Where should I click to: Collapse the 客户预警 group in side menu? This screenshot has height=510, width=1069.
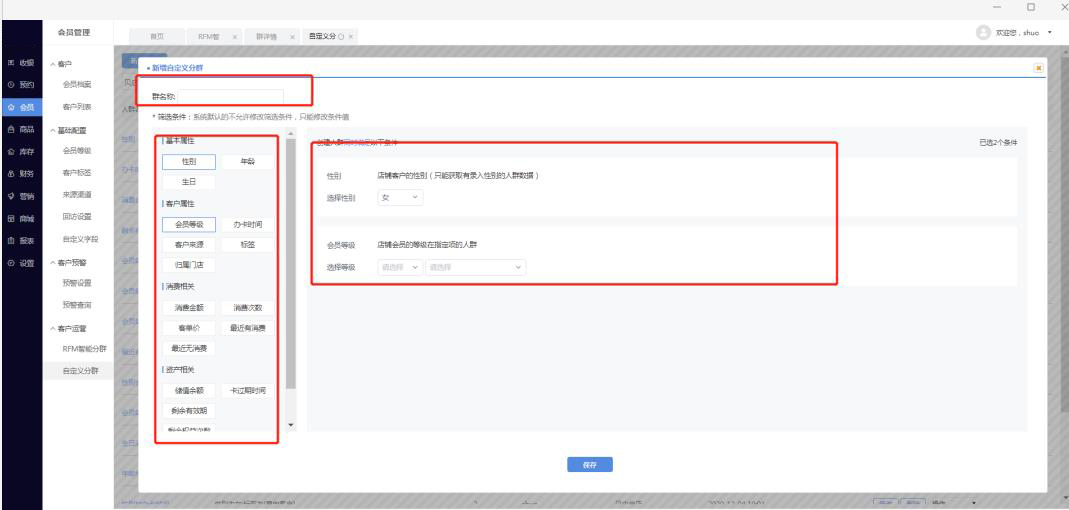point(74,262)
